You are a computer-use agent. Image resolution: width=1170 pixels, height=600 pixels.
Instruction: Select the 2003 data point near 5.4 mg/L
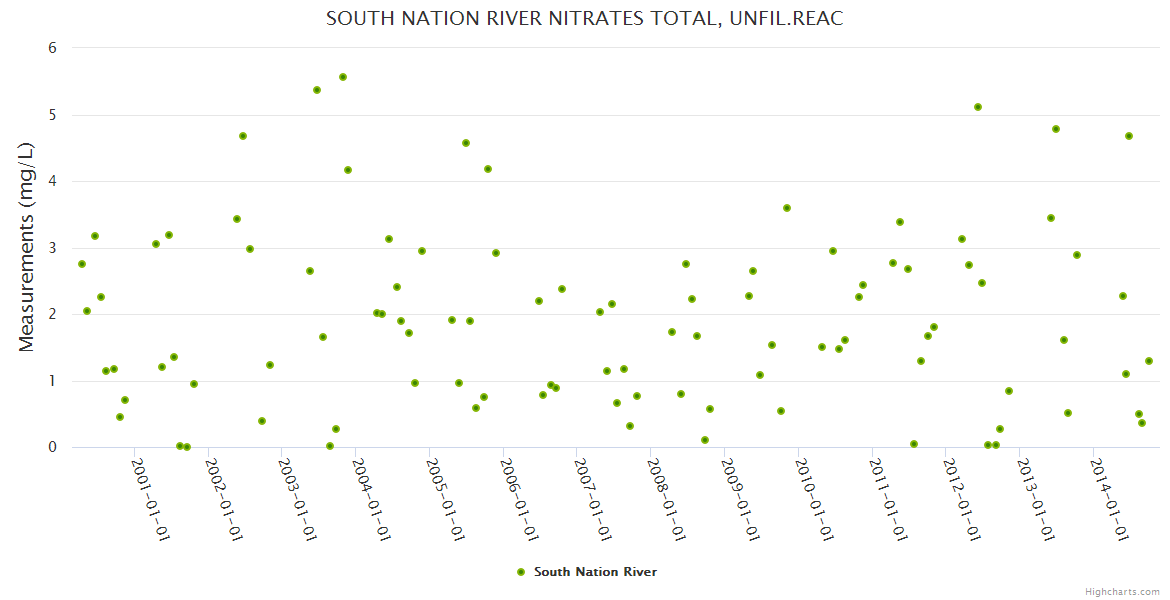pyautogui.click(x=317, y=90)
